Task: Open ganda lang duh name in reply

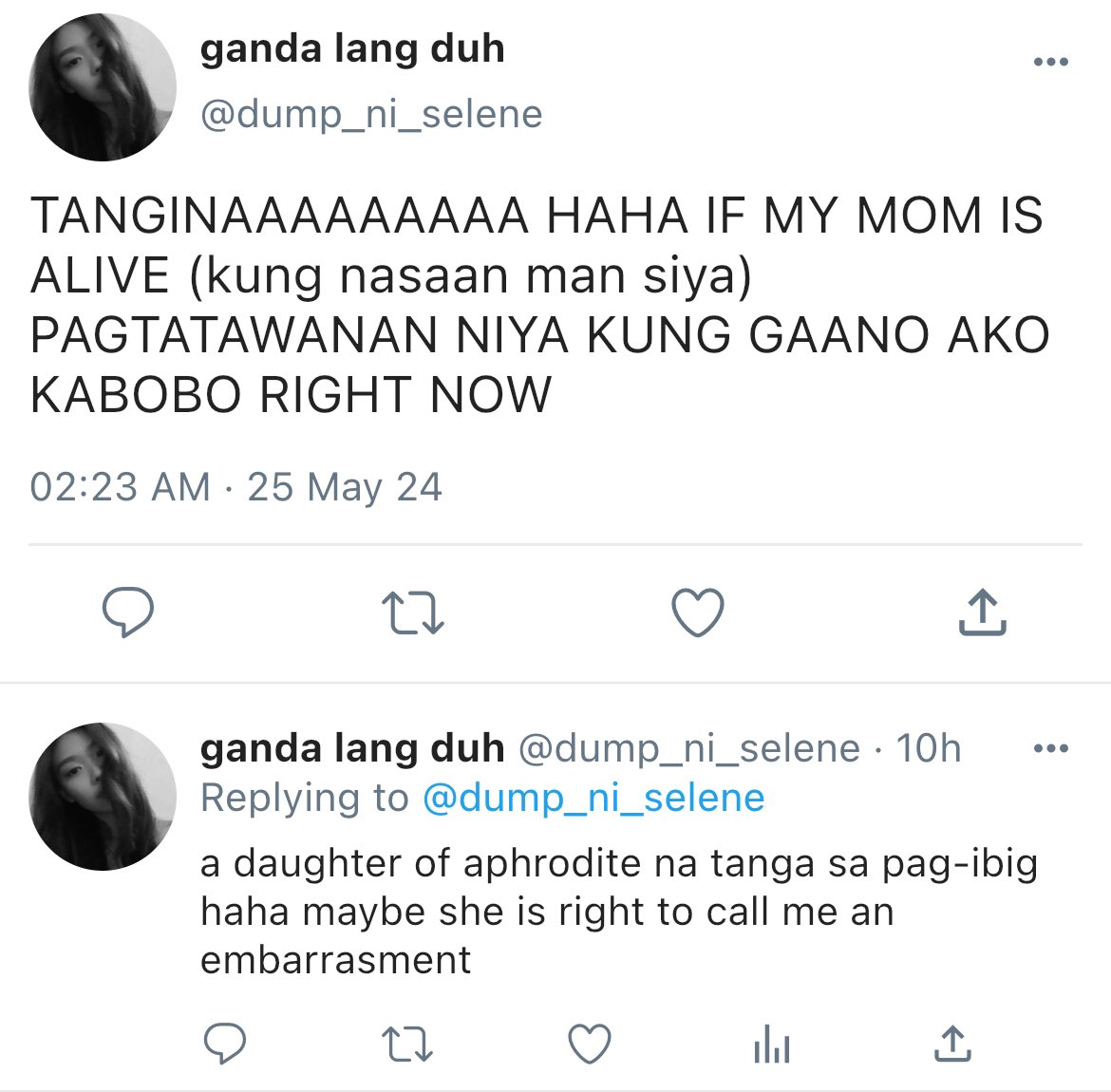Action: click(x=352, y=749)
